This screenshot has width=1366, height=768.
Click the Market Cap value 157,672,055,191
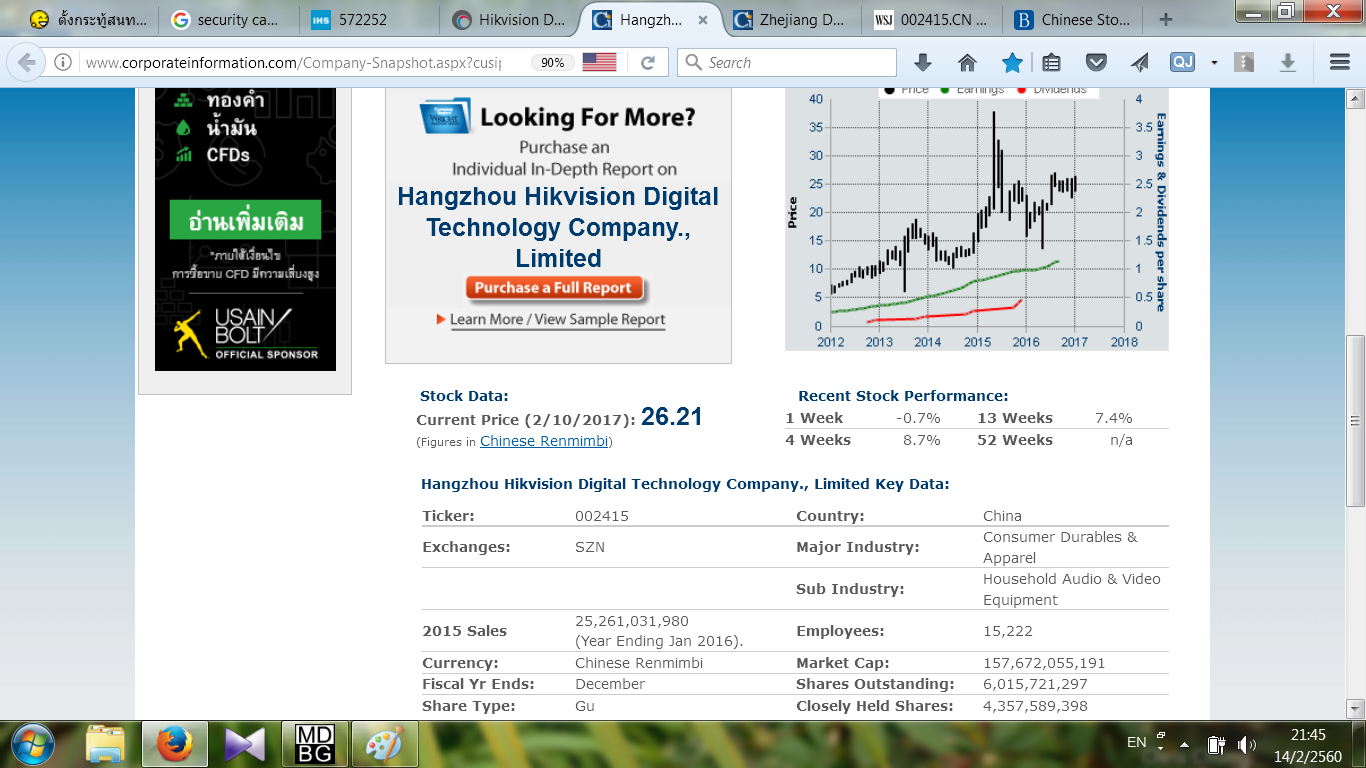1044,663
